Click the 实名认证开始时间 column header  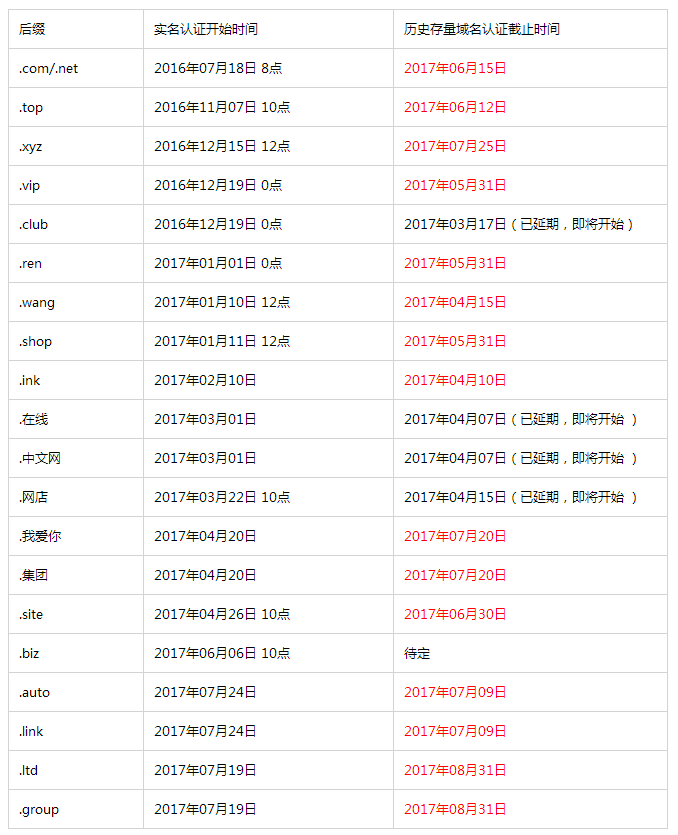(212, 29)
